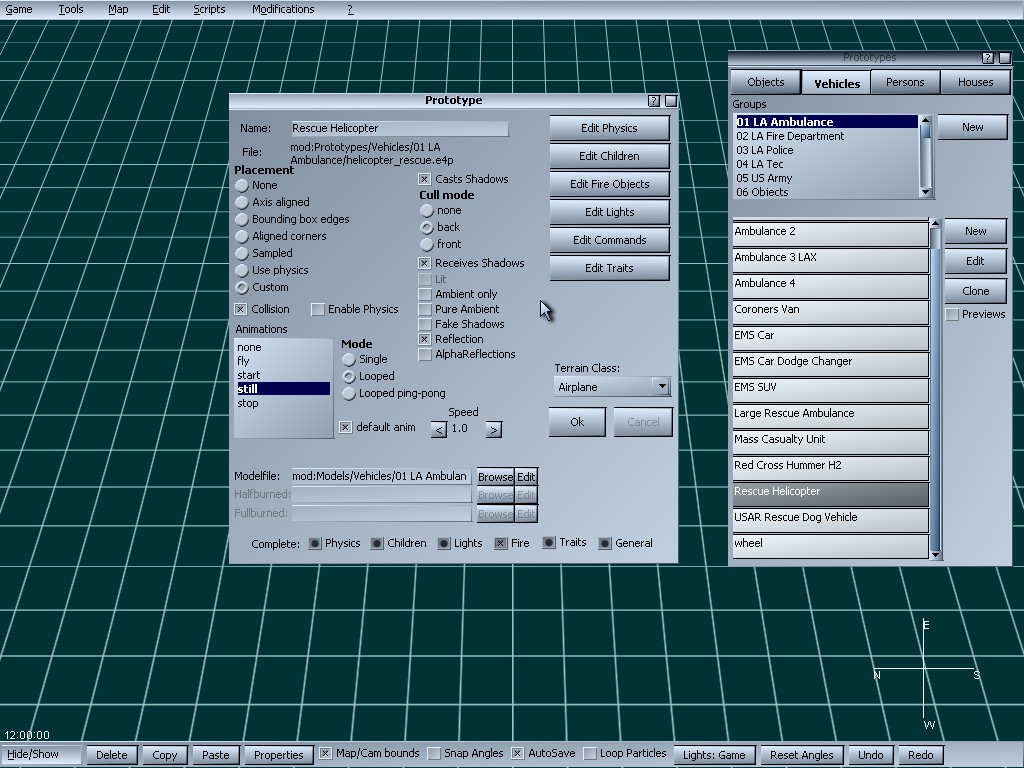The width and height of the screenshot is (1024, 768).
Task: Open Edit Commands
Action: (609, 240)
